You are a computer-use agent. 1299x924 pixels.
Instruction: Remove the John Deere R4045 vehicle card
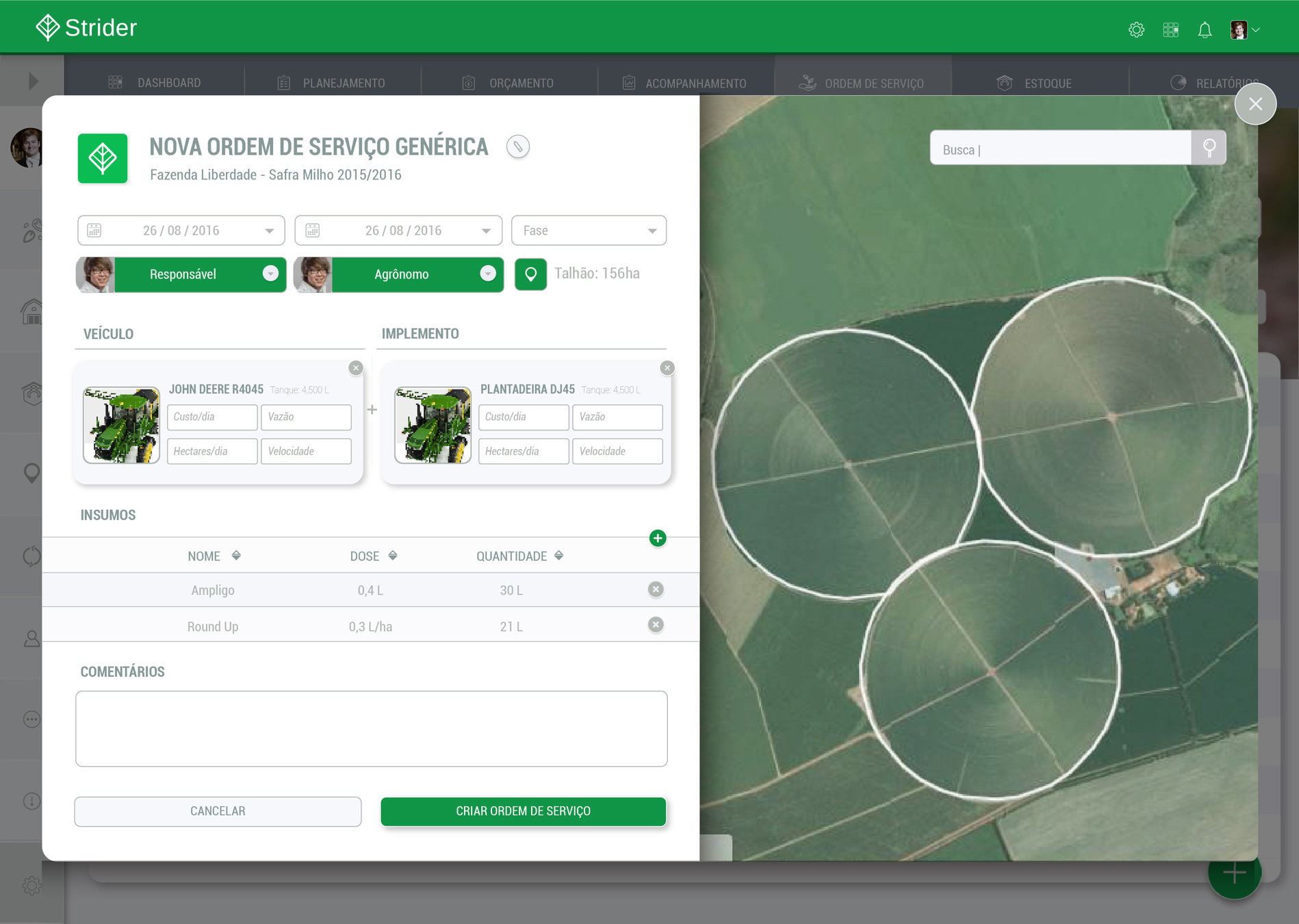coord(356,368)
